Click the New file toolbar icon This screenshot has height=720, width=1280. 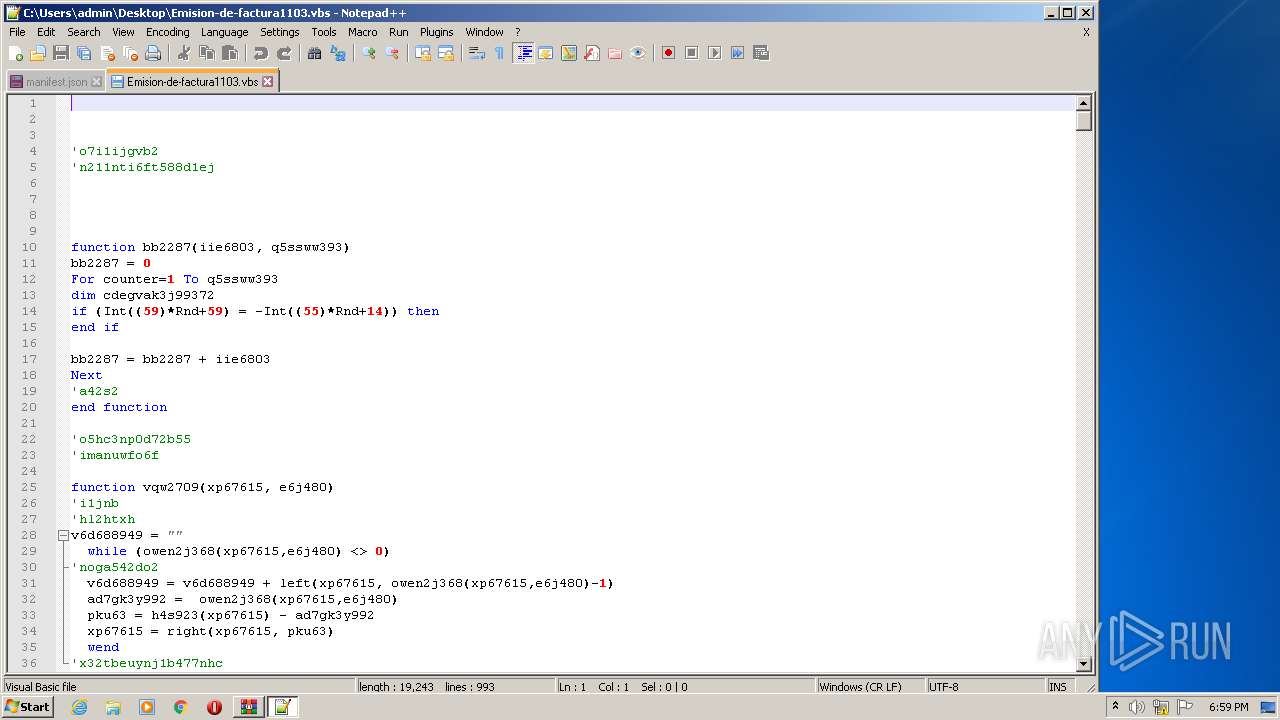[x=15, y=53]
